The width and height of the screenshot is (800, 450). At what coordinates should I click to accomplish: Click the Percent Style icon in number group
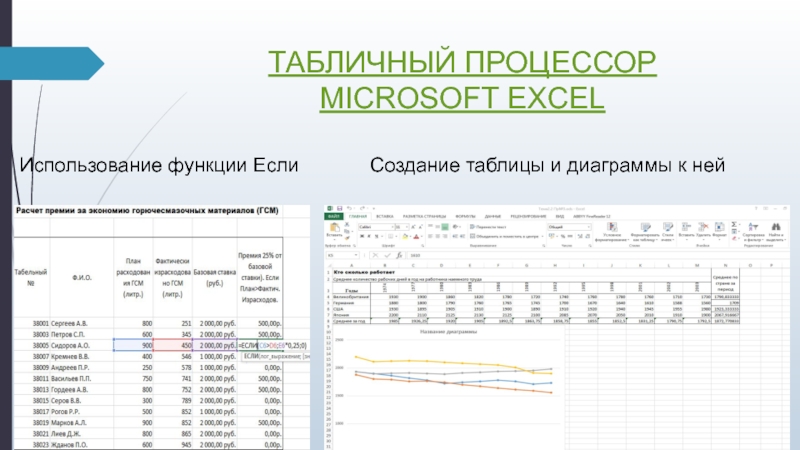tap(563, 236)
